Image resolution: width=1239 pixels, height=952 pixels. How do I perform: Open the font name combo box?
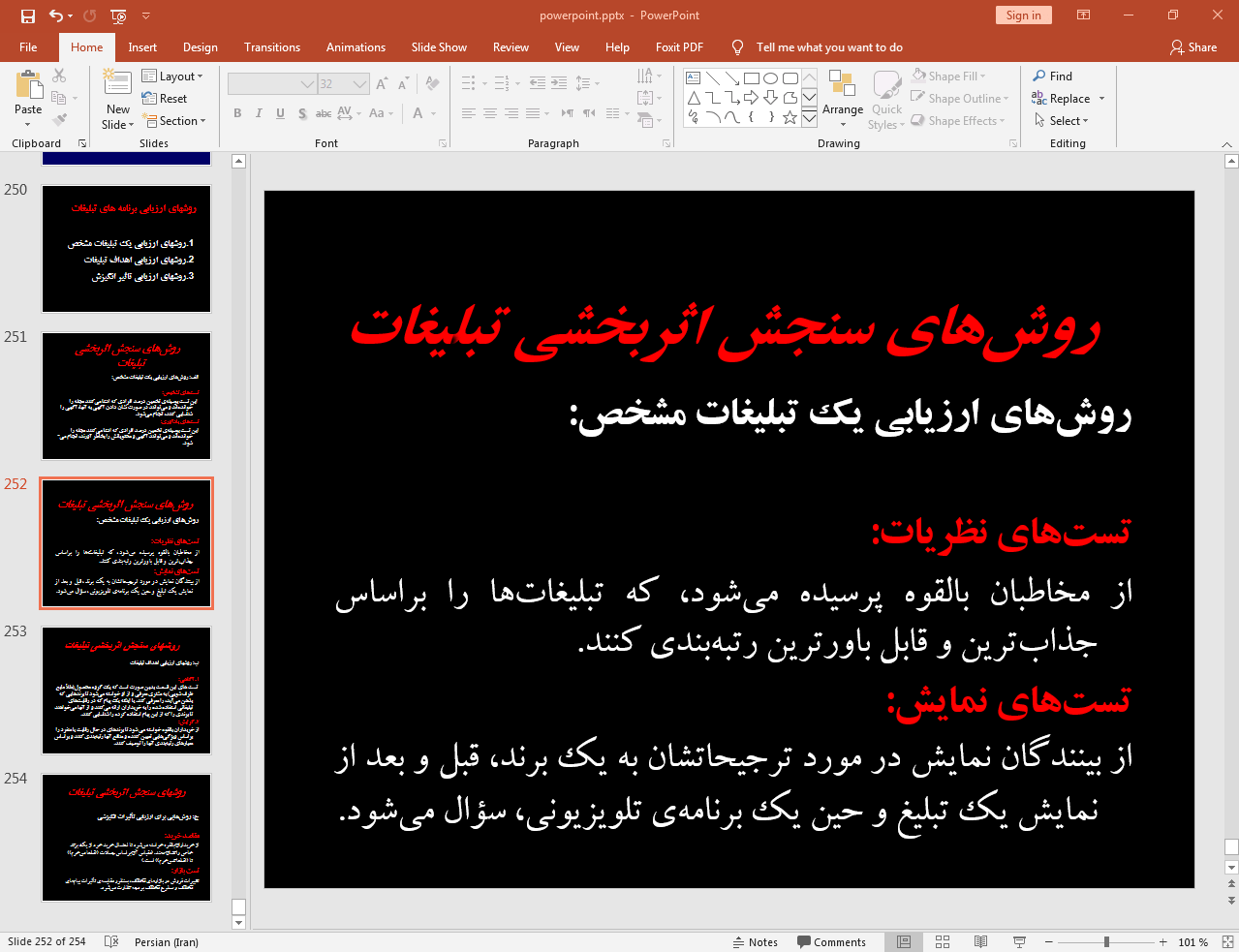(272, 84)
